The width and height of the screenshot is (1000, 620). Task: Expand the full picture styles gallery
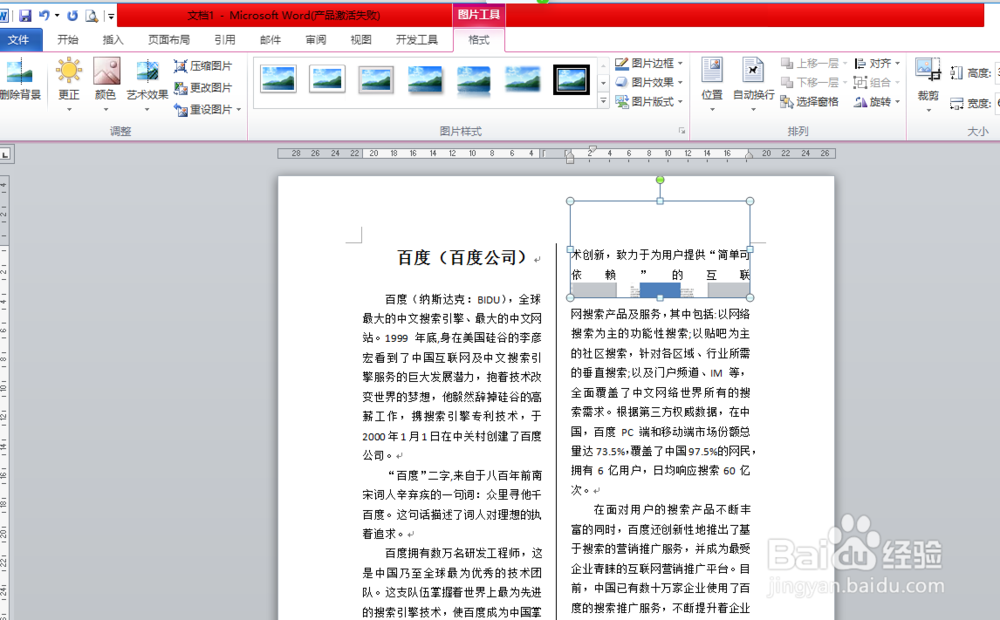pyautogui.click(x=603, y=101)
